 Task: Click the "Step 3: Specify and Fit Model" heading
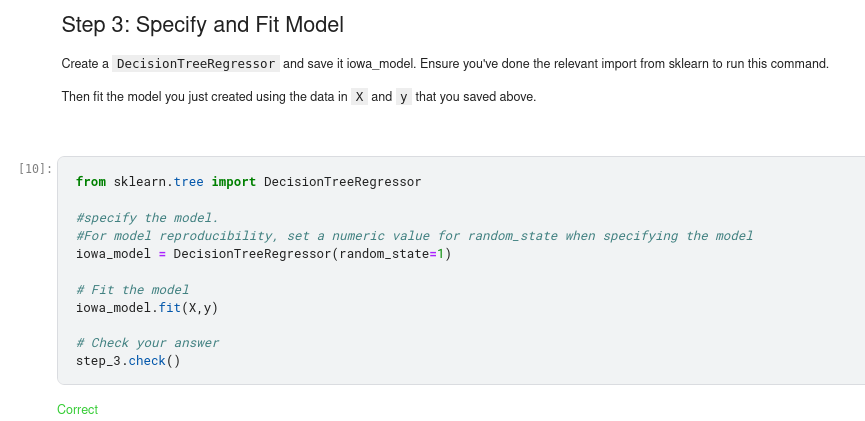click(x=202, y=24)
